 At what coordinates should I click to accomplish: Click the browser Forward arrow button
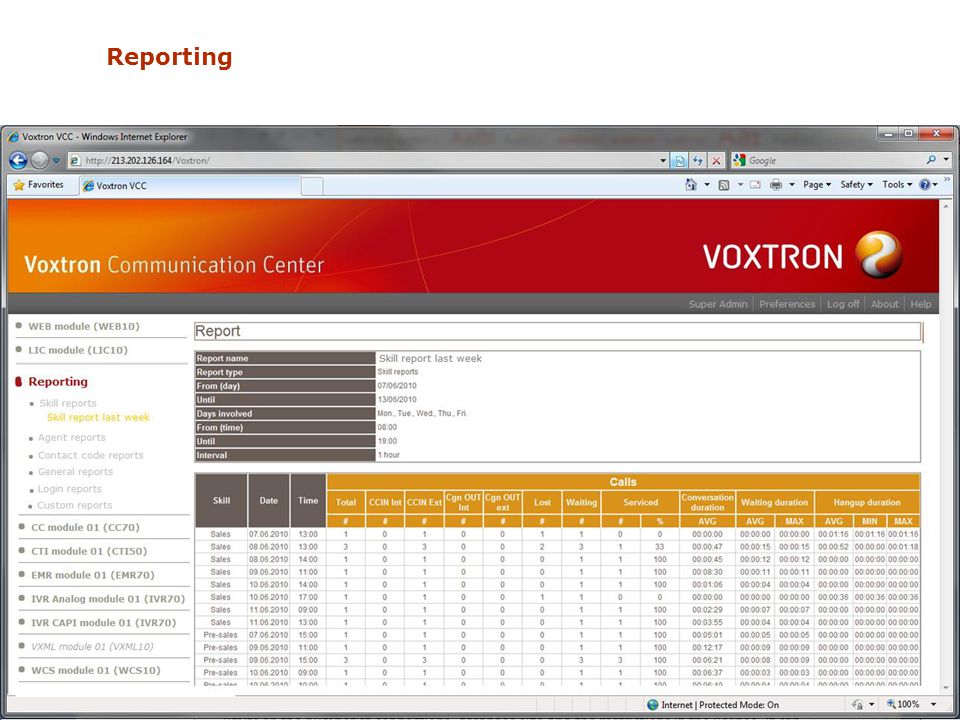pyautogui.click(x=39, y=160)
